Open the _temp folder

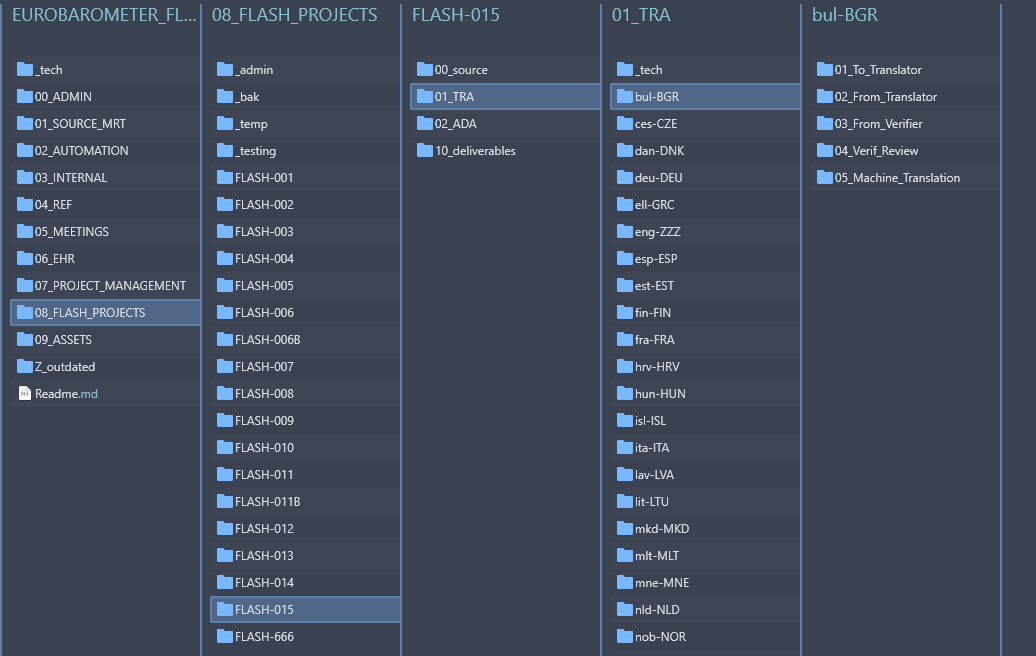(x=305, y=124)
